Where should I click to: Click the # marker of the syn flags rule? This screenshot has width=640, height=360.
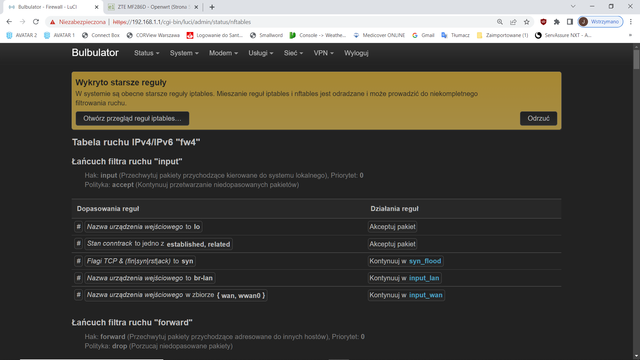(78, 261)
